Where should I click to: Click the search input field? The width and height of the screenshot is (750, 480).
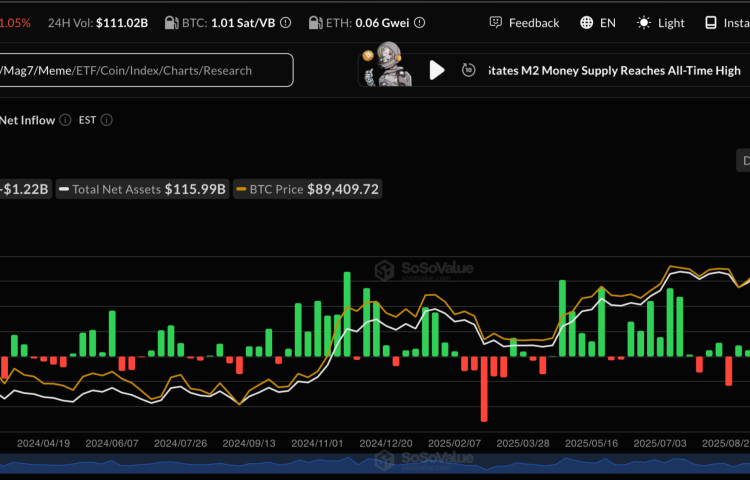(146, 70)
